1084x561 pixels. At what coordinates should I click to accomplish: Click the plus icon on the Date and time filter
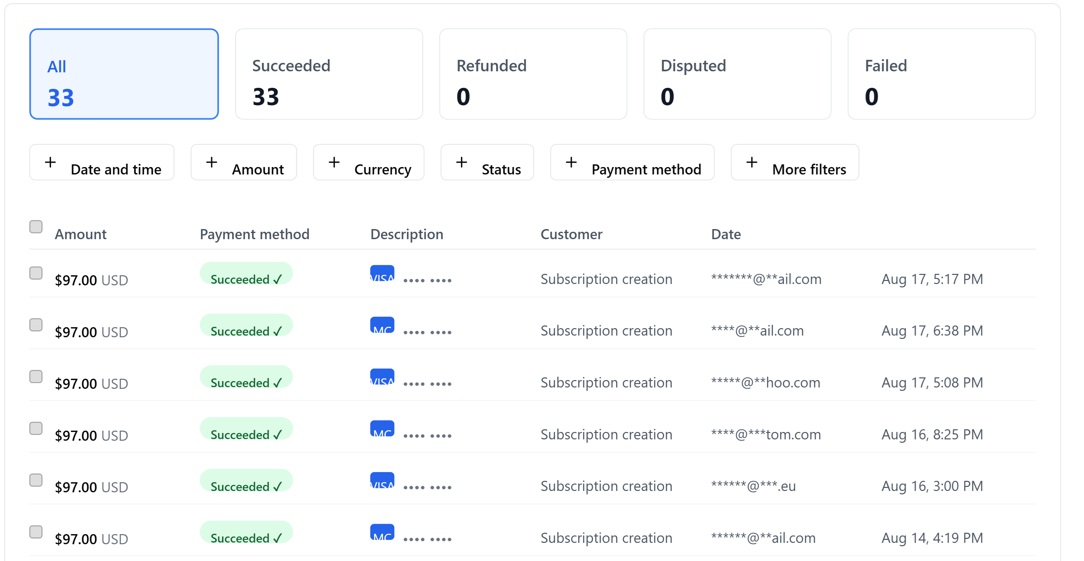(x=50, y=162)
